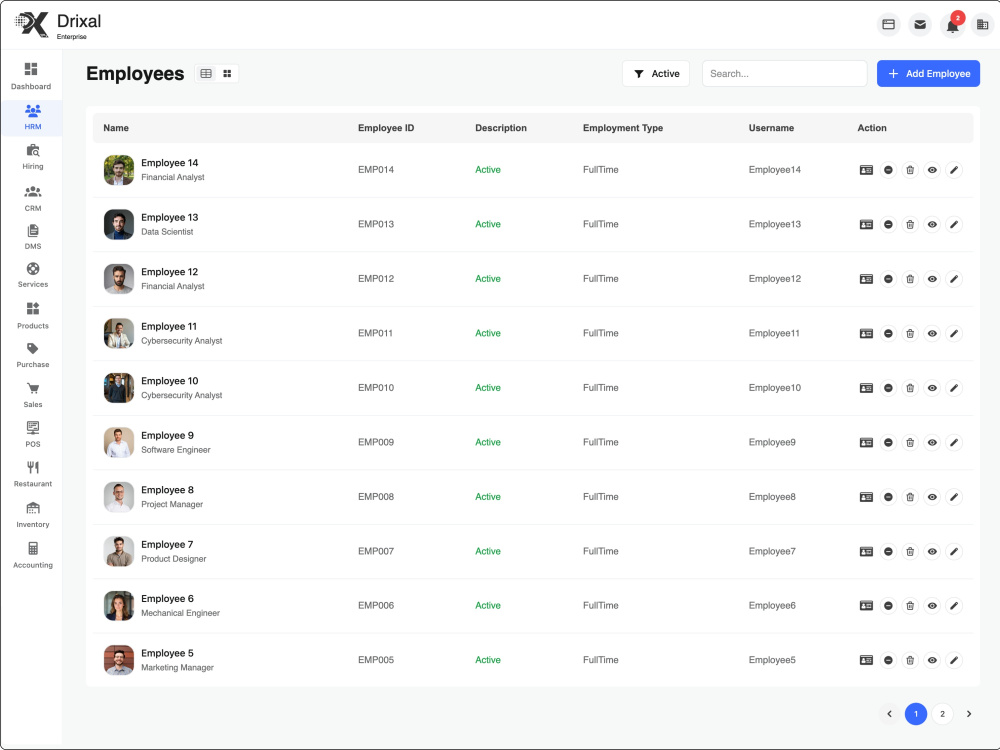Open the mail messages icon
The image size is (1000, 750).
(920, 25)
